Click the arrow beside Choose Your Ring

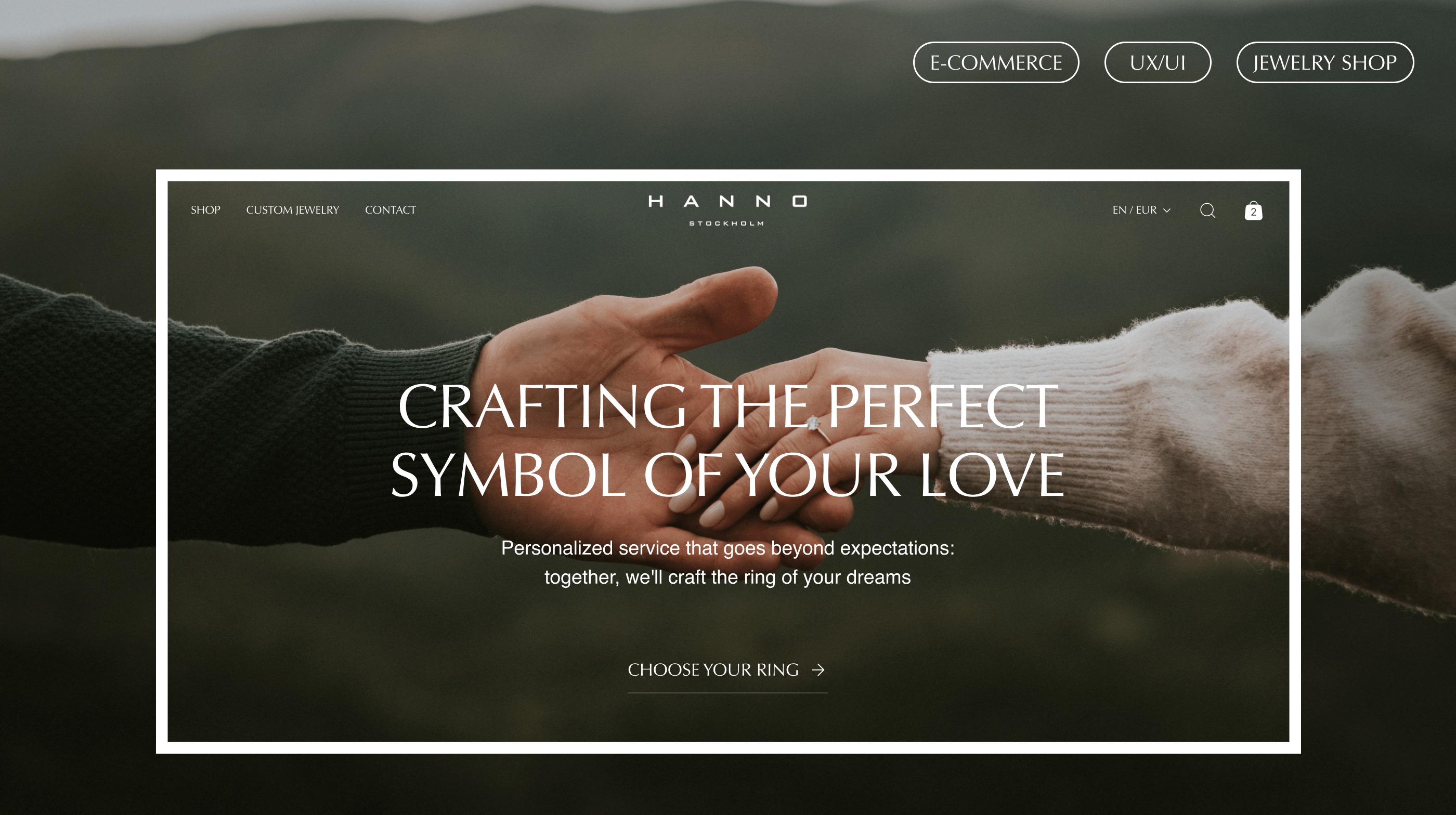tap(818, 670)
